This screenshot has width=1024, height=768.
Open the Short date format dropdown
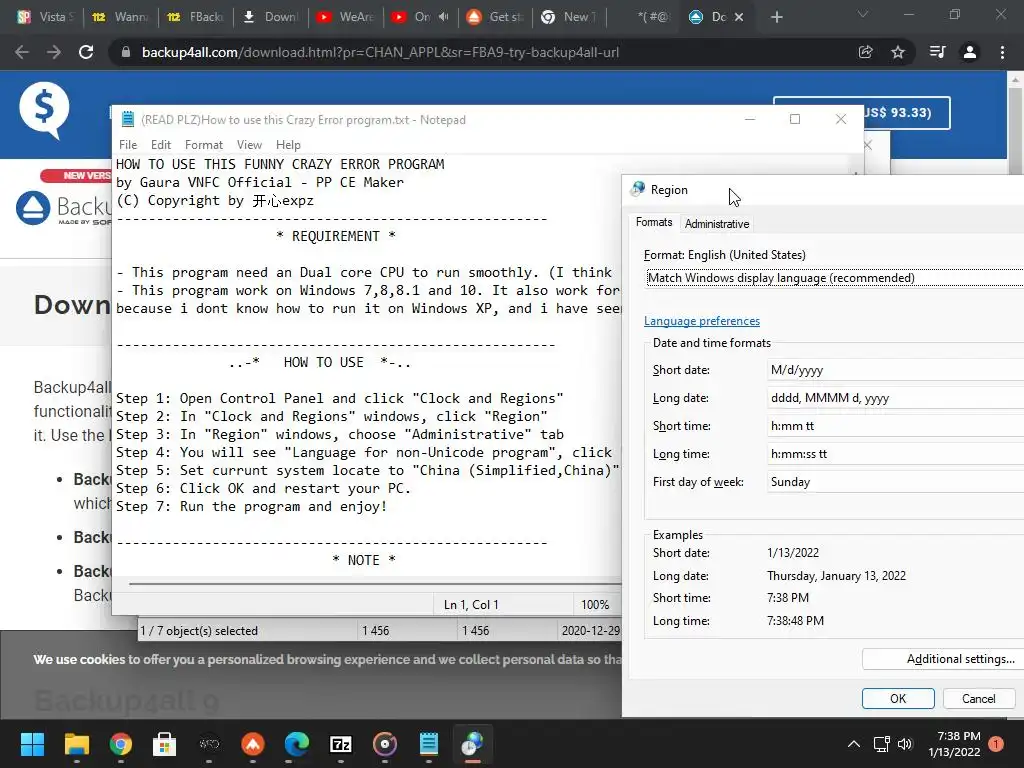pyautogui.click(x=895, y=370)
